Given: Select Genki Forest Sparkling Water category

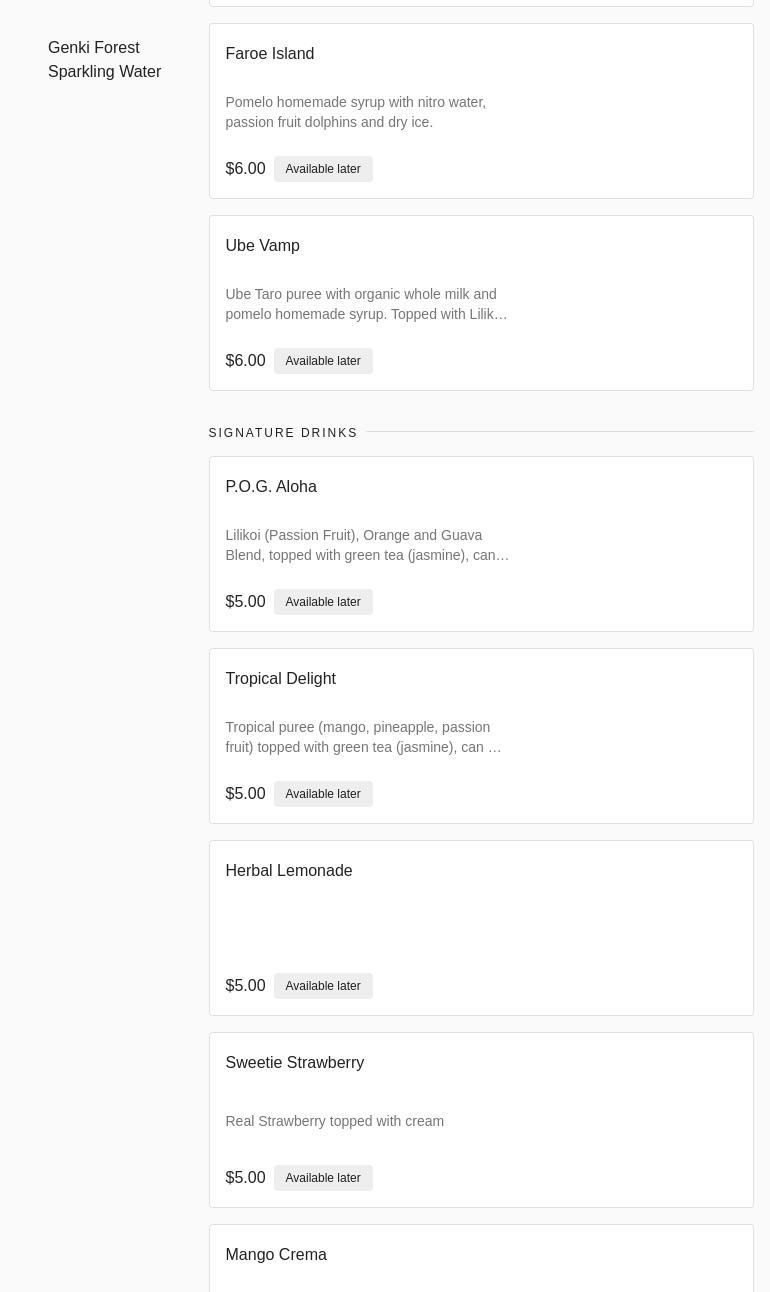Looking at the screenshot, I should (104, 60).
